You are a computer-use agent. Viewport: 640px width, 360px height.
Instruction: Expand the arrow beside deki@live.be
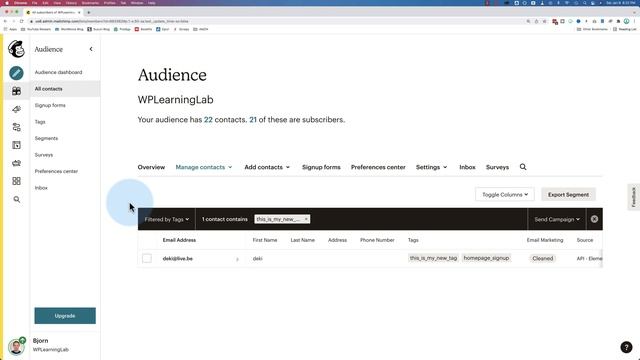[x=237, y=259]
